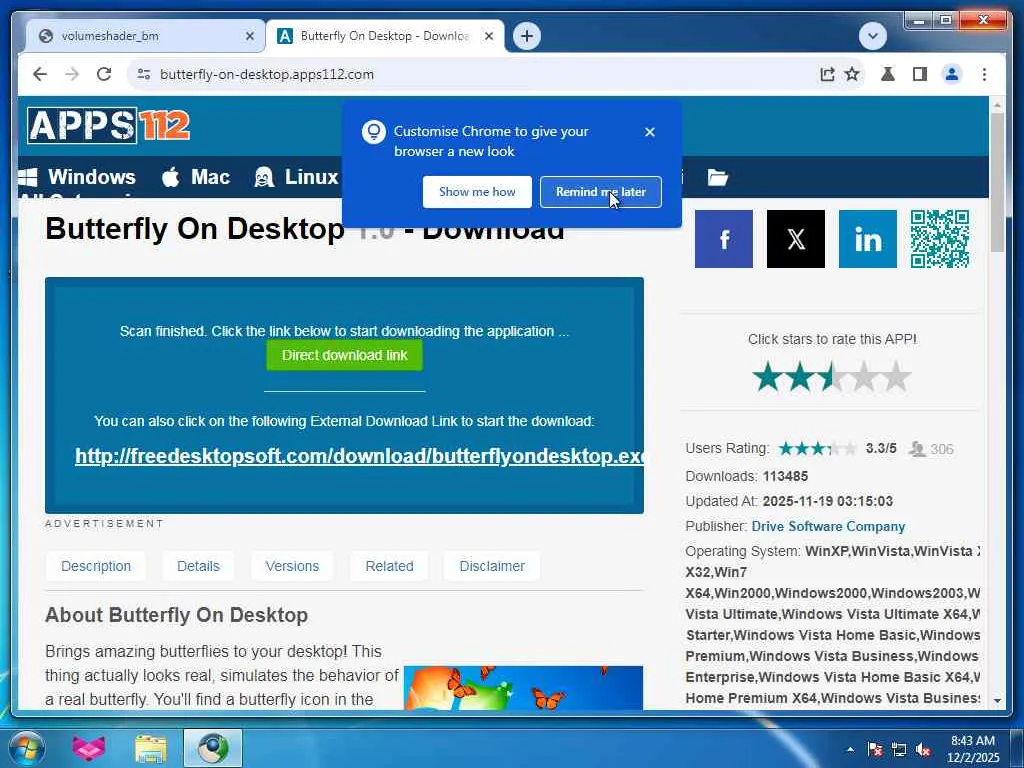Open the Mac category menu

tap(196, 177)
